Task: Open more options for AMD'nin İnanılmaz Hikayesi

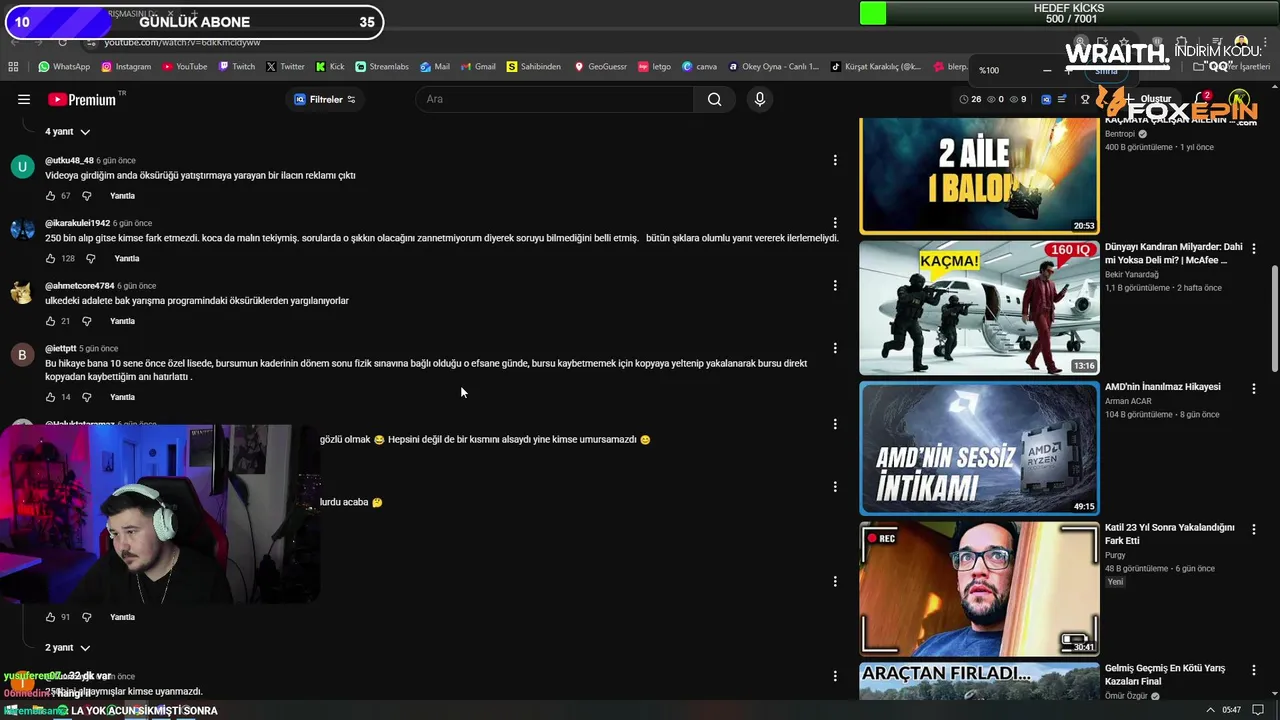Action: click(x=1254, y=388)
